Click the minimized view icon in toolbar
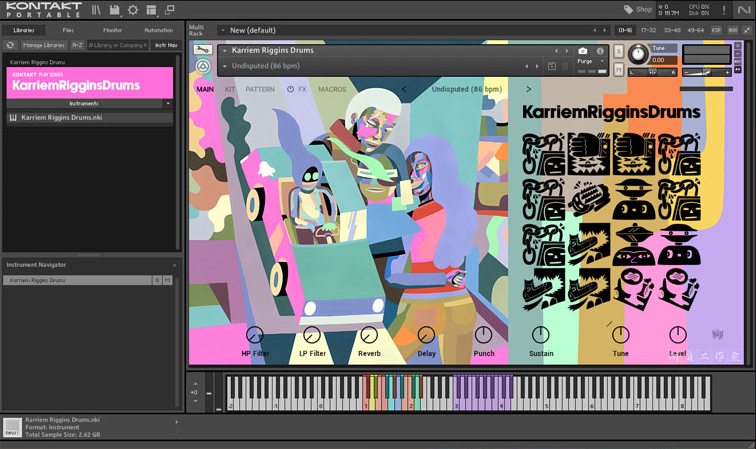This screenshot has width=756, height=449. [x=170, y=10]
